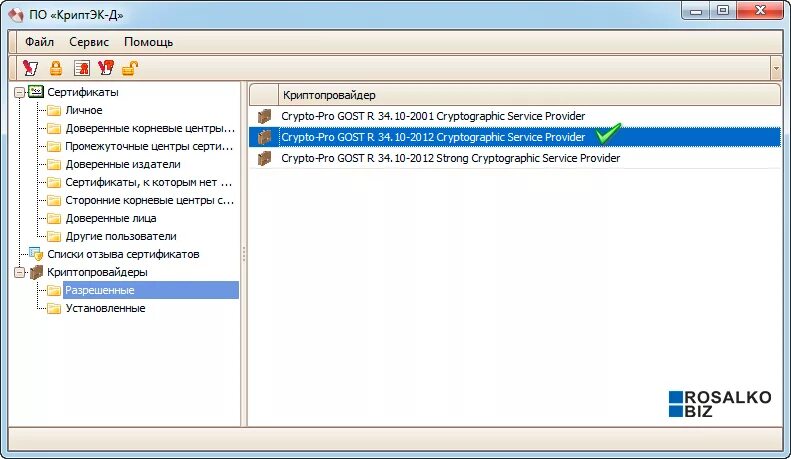Select Сторонние корневые центры folder
791x459 pixels.
pos(149,200)
